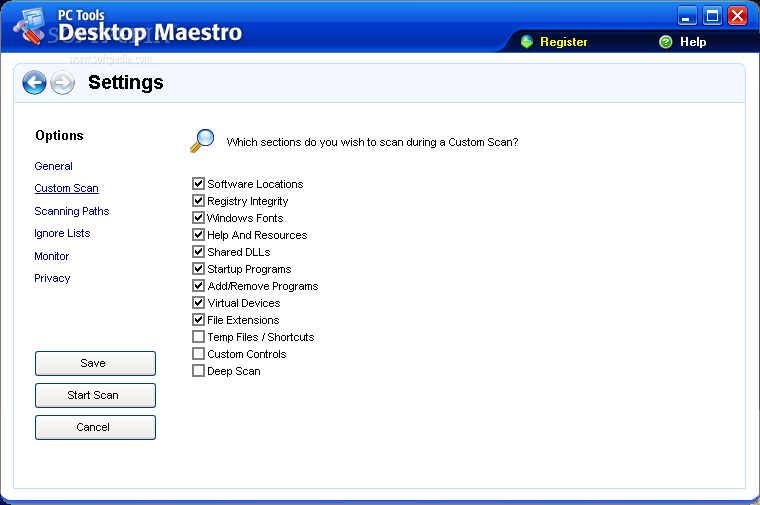Click the Desktop Maestro logo icon
Screen dimensions: 760x505
(x=30, y=27)
